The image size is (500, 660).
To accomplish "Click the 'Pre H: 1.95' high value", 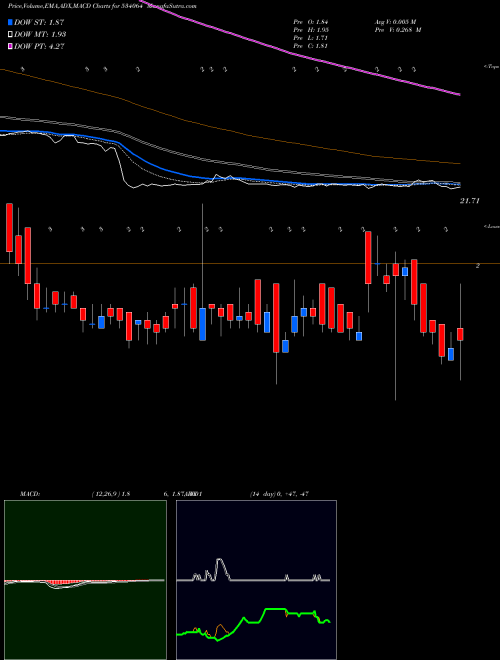I will point(311,30).
